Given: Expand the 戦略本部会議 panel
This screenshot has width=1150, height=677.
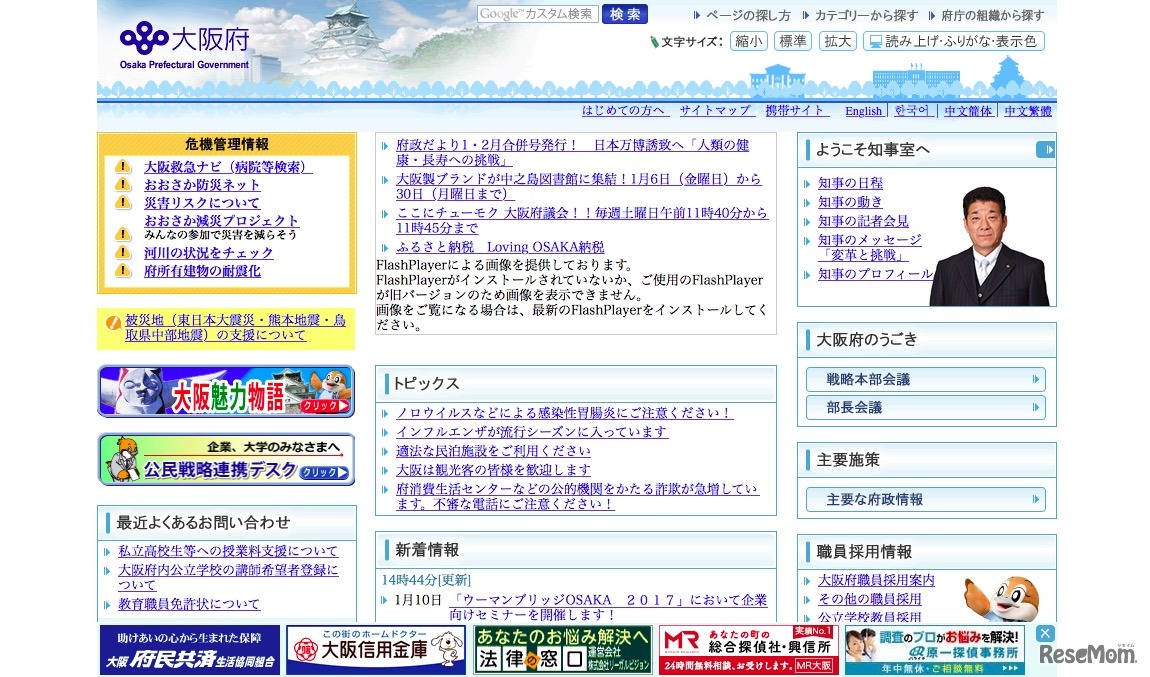Looking at the screenshot, I should coord(925,379).
